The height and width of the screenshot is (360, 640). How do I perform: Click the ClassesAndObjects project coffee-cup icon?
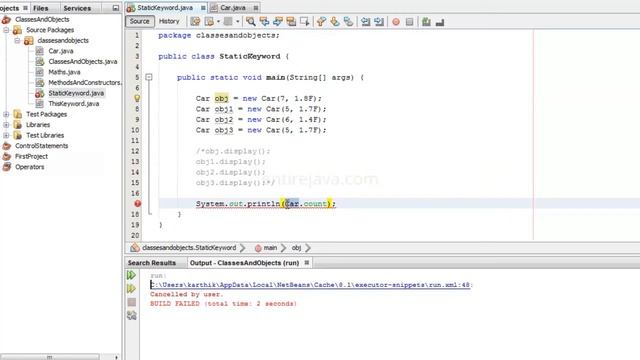[x=6, y=19]
